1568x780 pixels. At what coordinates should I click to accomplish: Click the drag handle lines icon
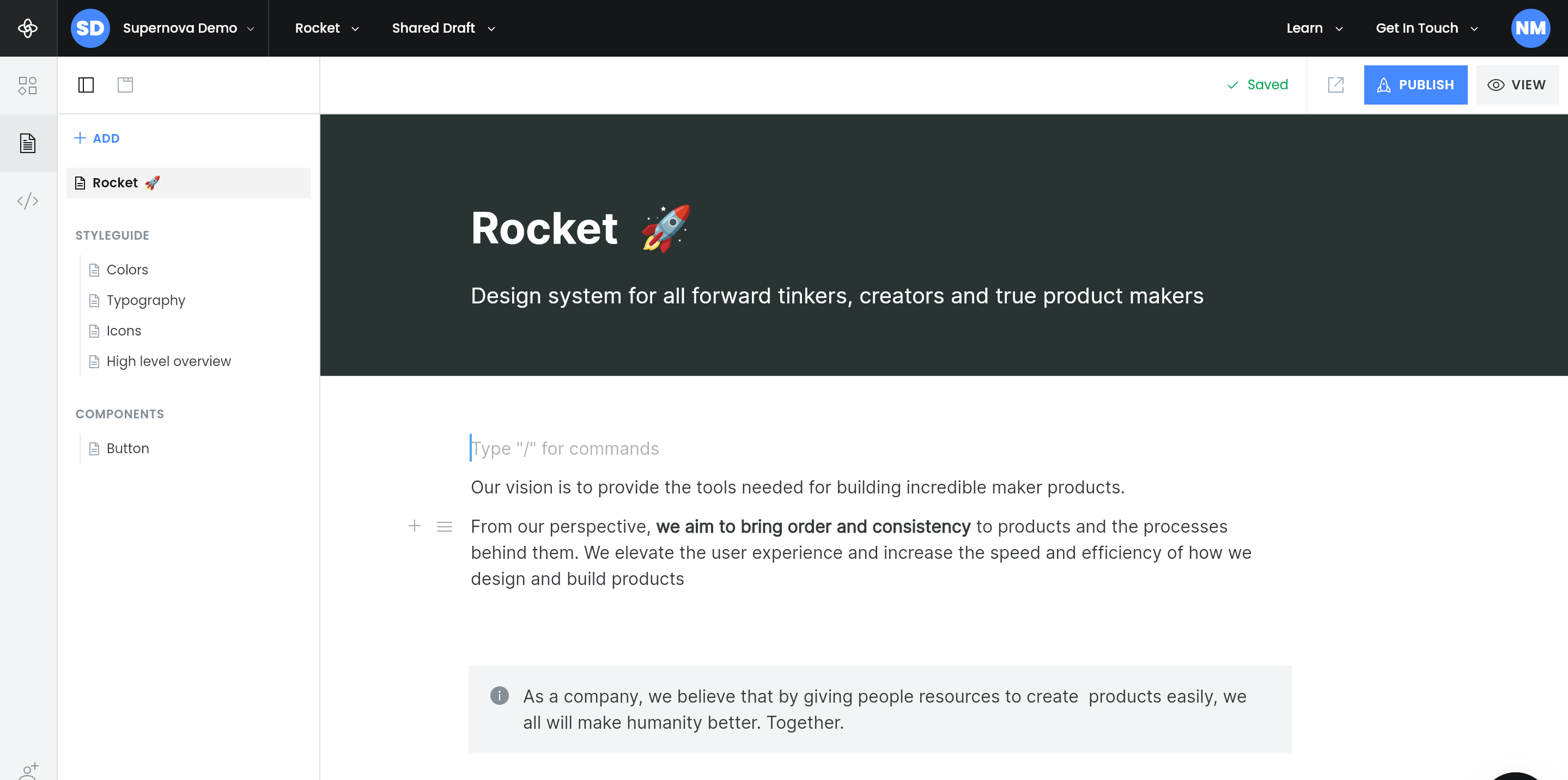(x=445, y=526)
